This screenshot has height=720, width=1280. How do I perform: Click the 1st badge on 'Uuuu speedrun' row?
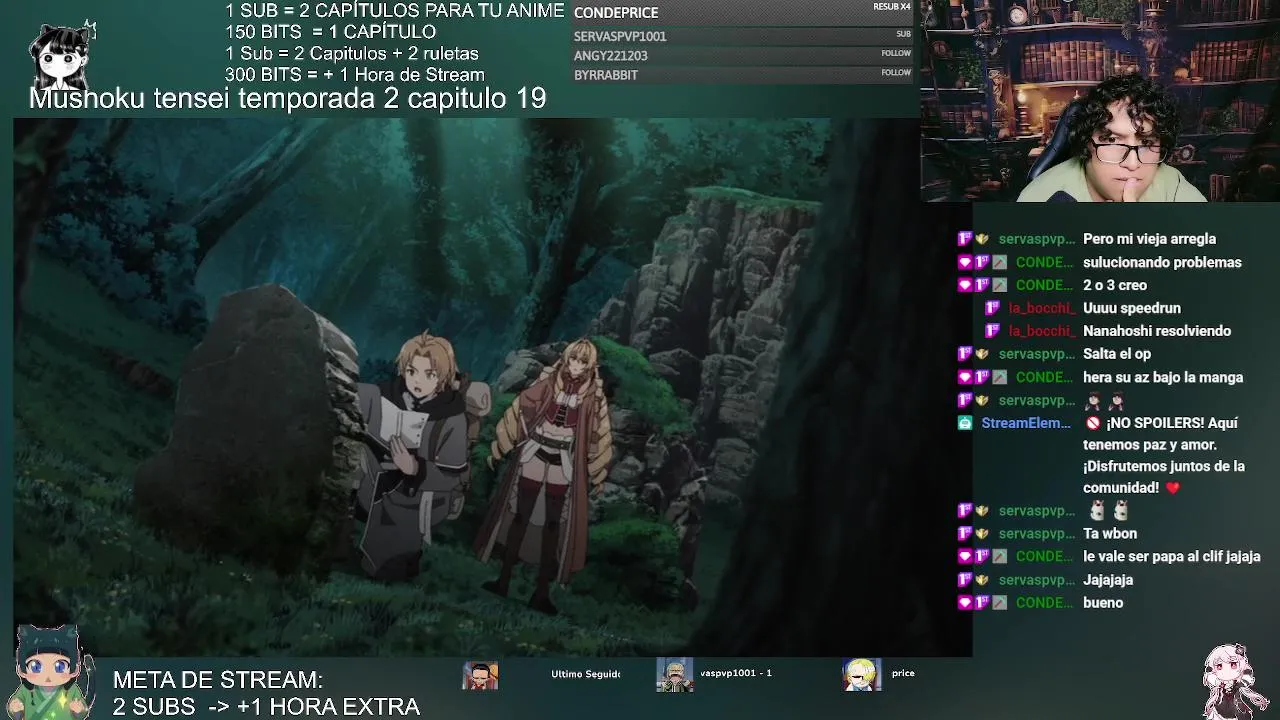click(x=993, y=308)
